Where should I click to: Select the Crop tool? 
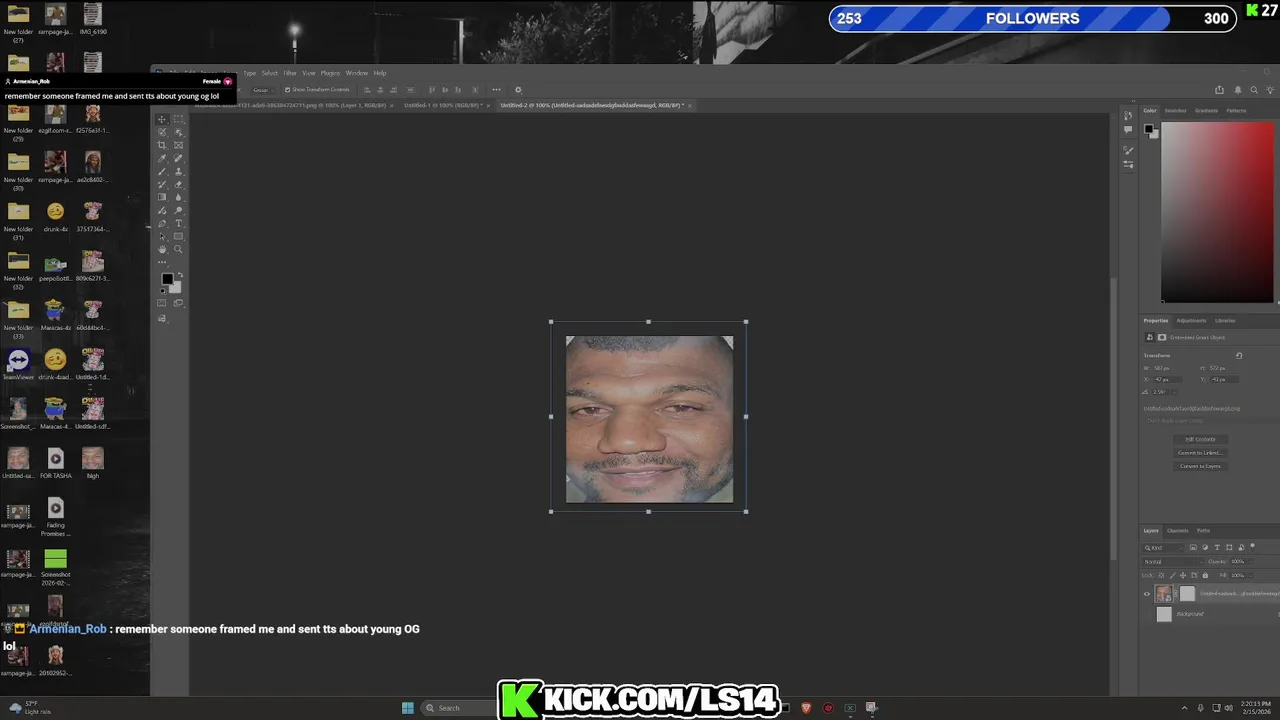click(162, 145)
